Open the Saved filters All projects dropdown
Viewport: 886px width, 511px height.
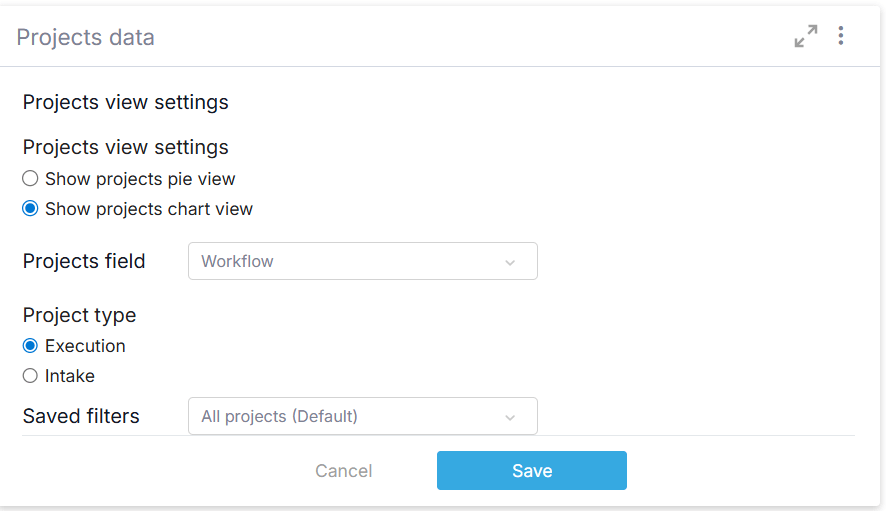[362, 416]
